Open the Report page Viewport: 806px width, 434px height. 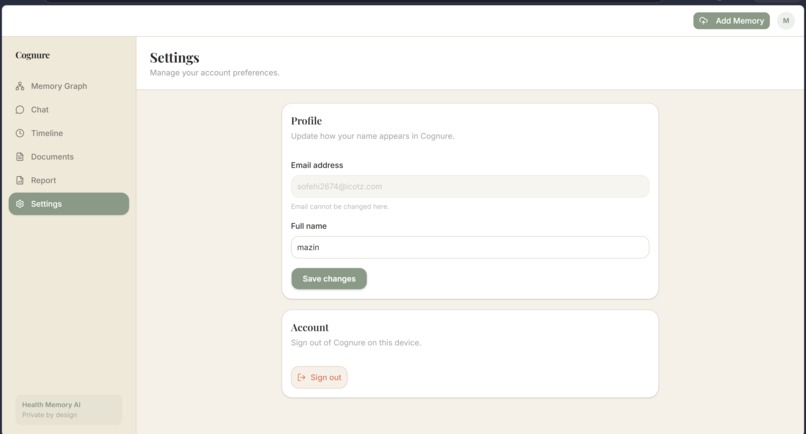point(69,180)
